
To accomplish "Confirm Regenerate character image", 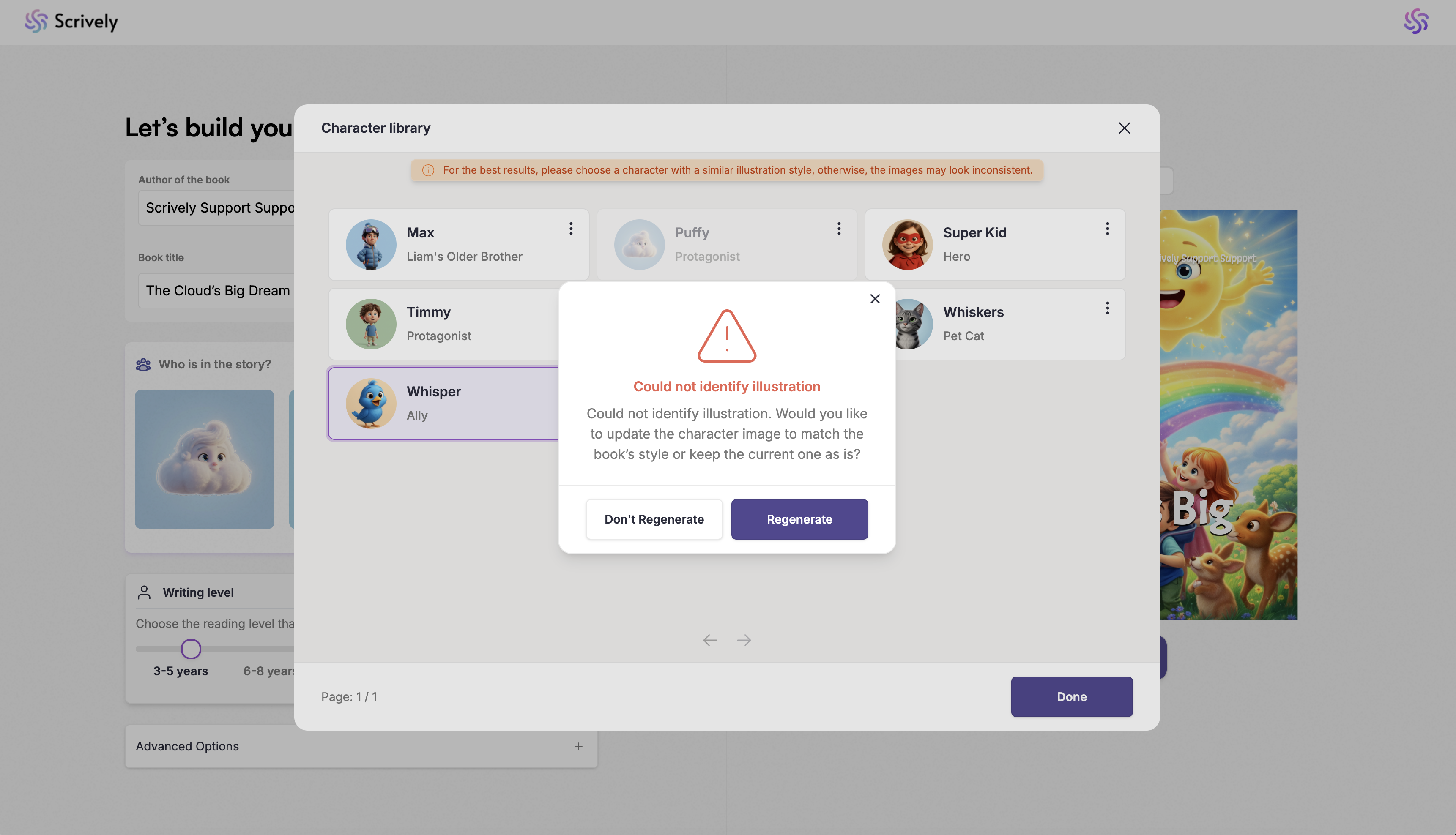I will pyautogui.click(x=799, y=519).
